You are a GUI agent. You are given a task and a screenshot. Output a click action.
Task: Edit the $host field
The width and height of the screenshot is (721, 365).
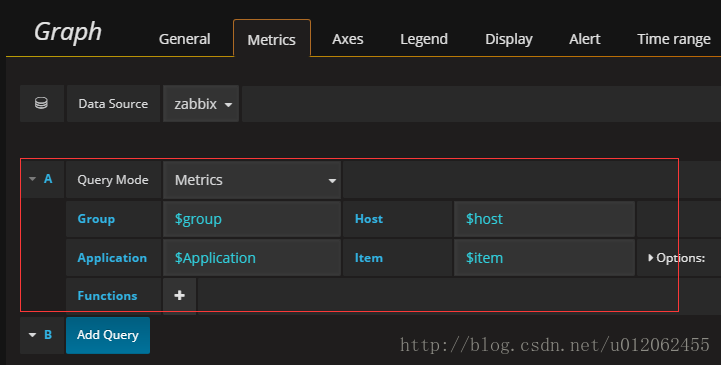(544, 219)
